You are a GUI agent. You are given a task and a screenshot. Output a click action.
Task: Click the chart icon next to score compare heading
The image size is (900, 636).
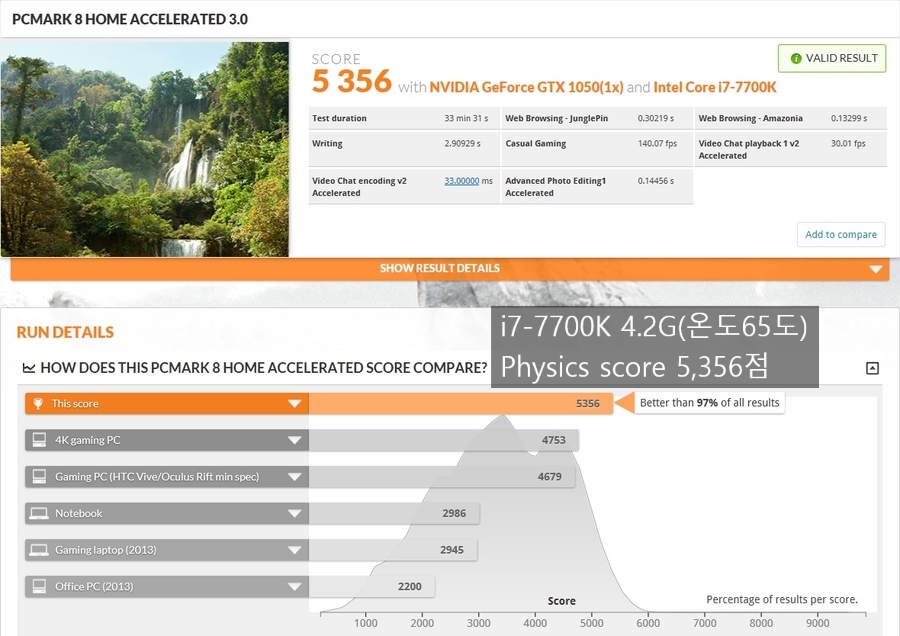coord(29,368)
